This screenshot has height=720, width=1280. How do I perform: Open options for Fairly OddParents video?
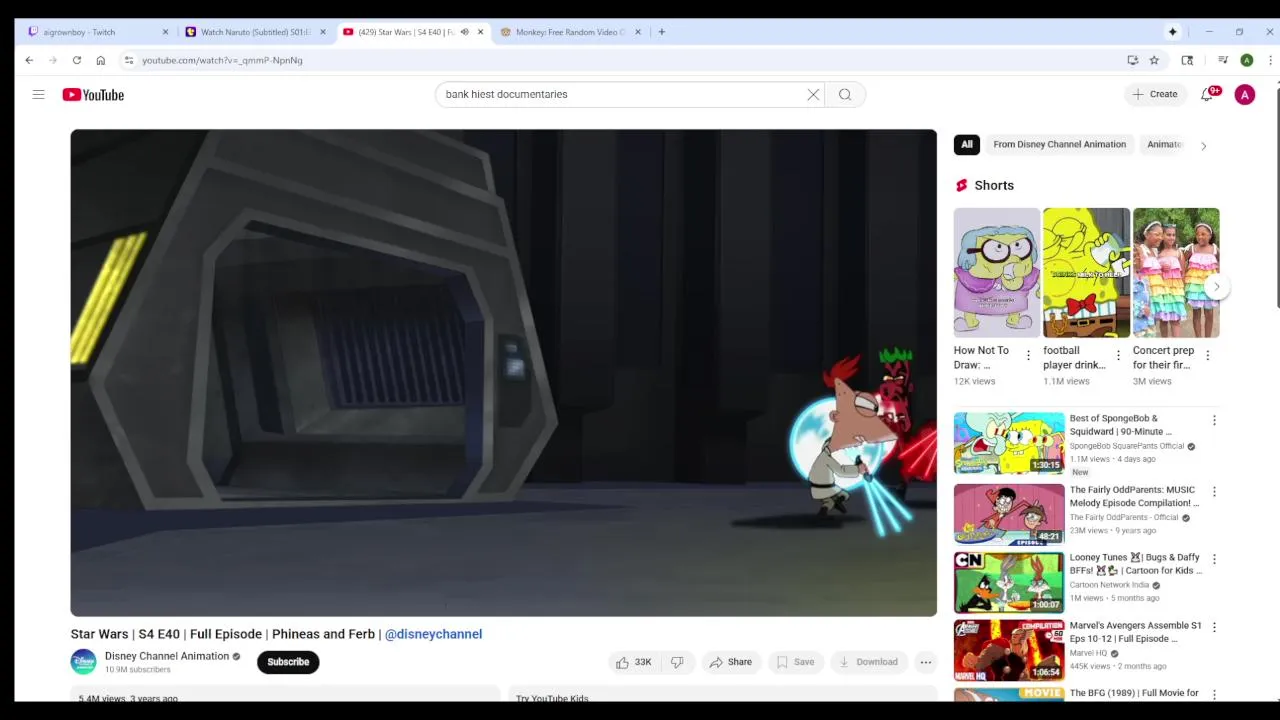1214,492
